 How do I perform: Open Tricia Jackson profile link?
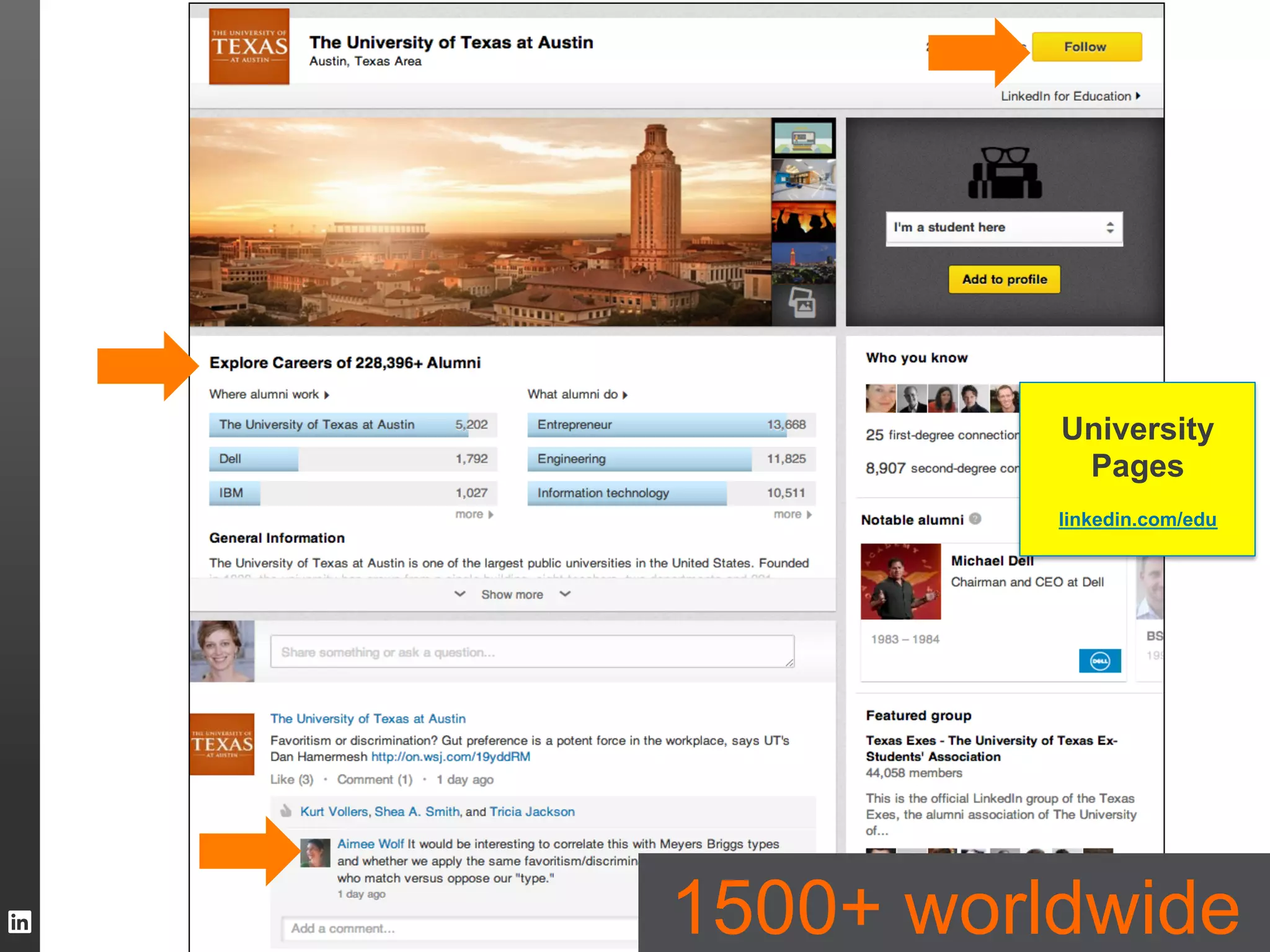coord(532,812)
